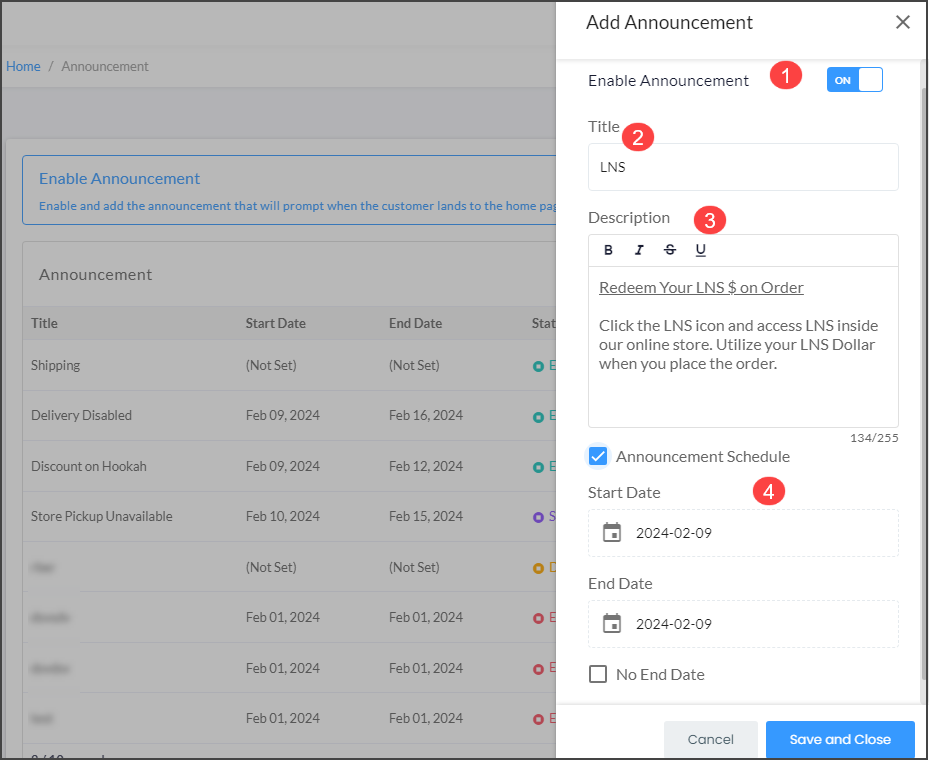Click the Enable Announcement banner heading

[119, 178]
